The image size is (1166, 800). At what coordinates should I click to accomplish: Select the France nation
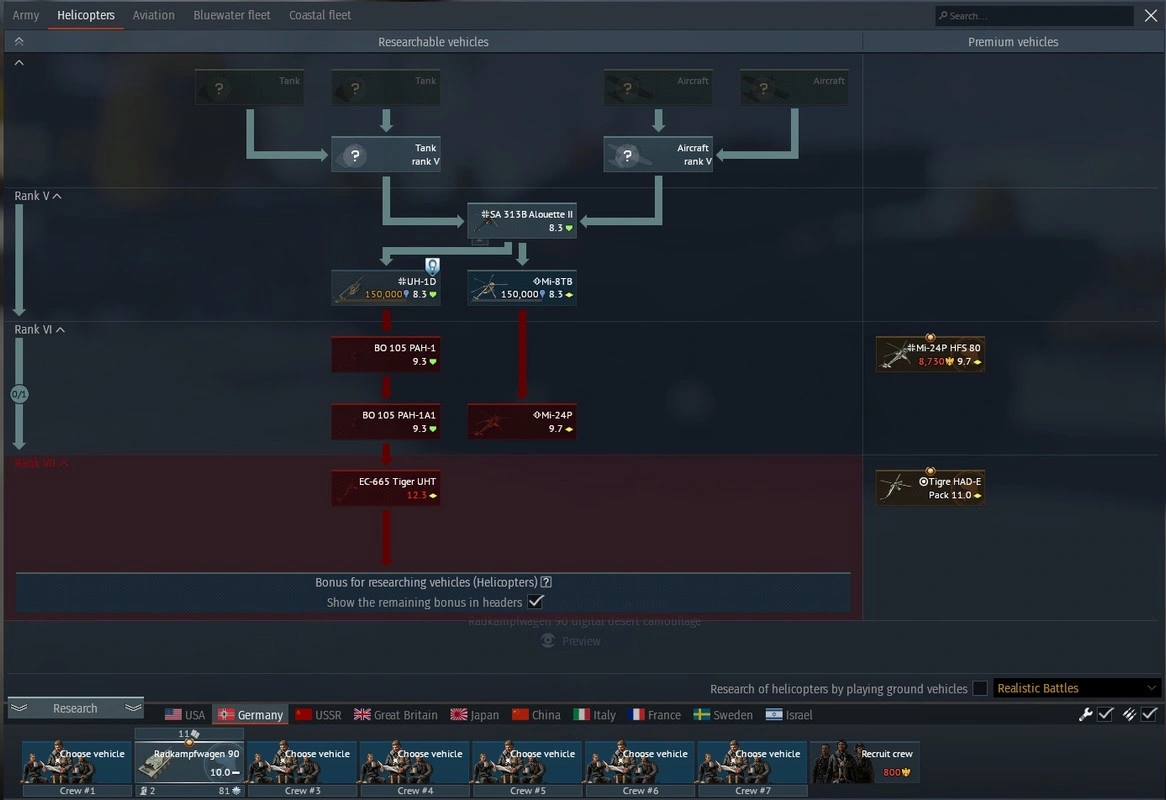tap(655, 714)
